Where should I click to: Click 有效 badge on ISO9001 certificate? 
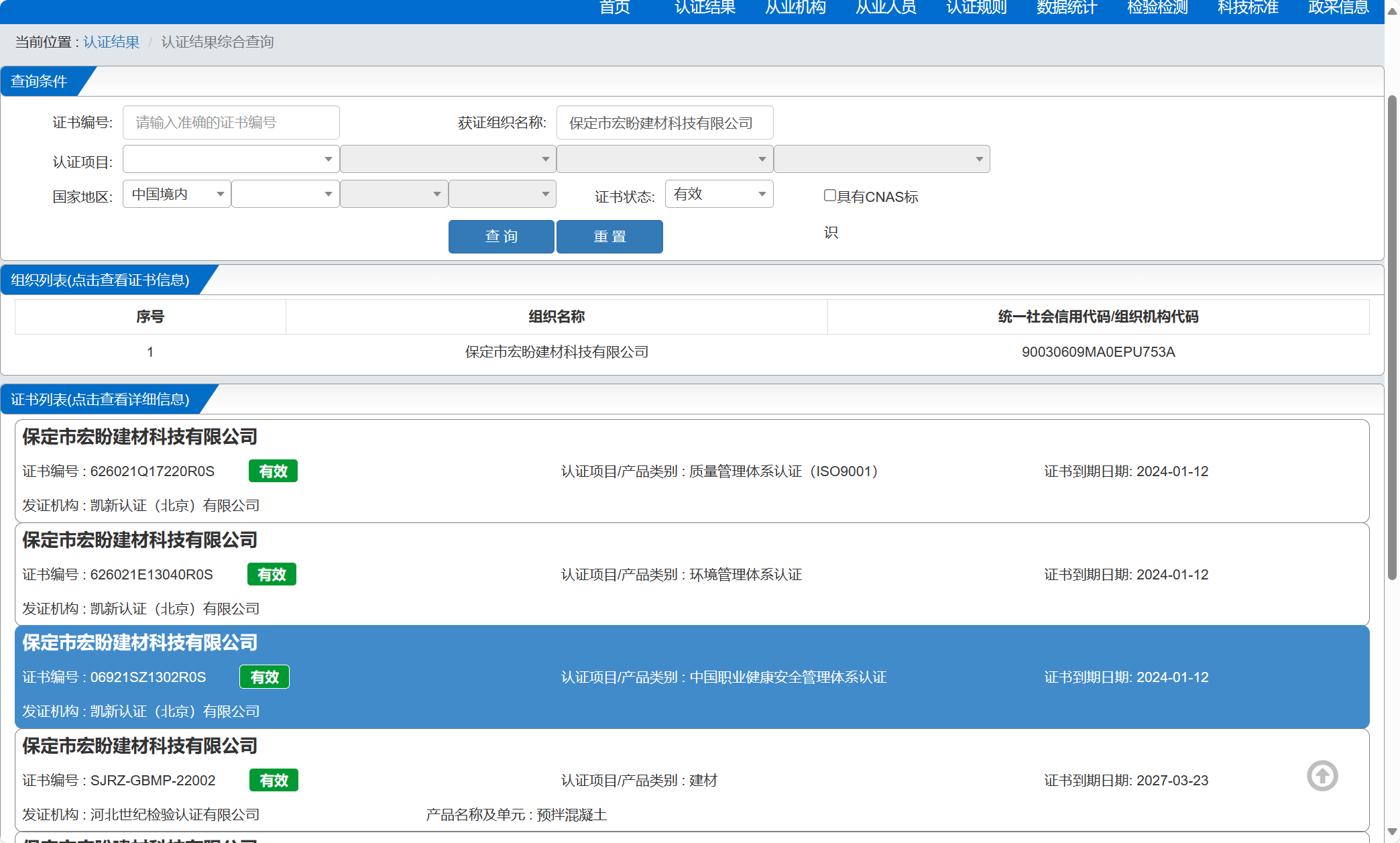pos(273,471)
